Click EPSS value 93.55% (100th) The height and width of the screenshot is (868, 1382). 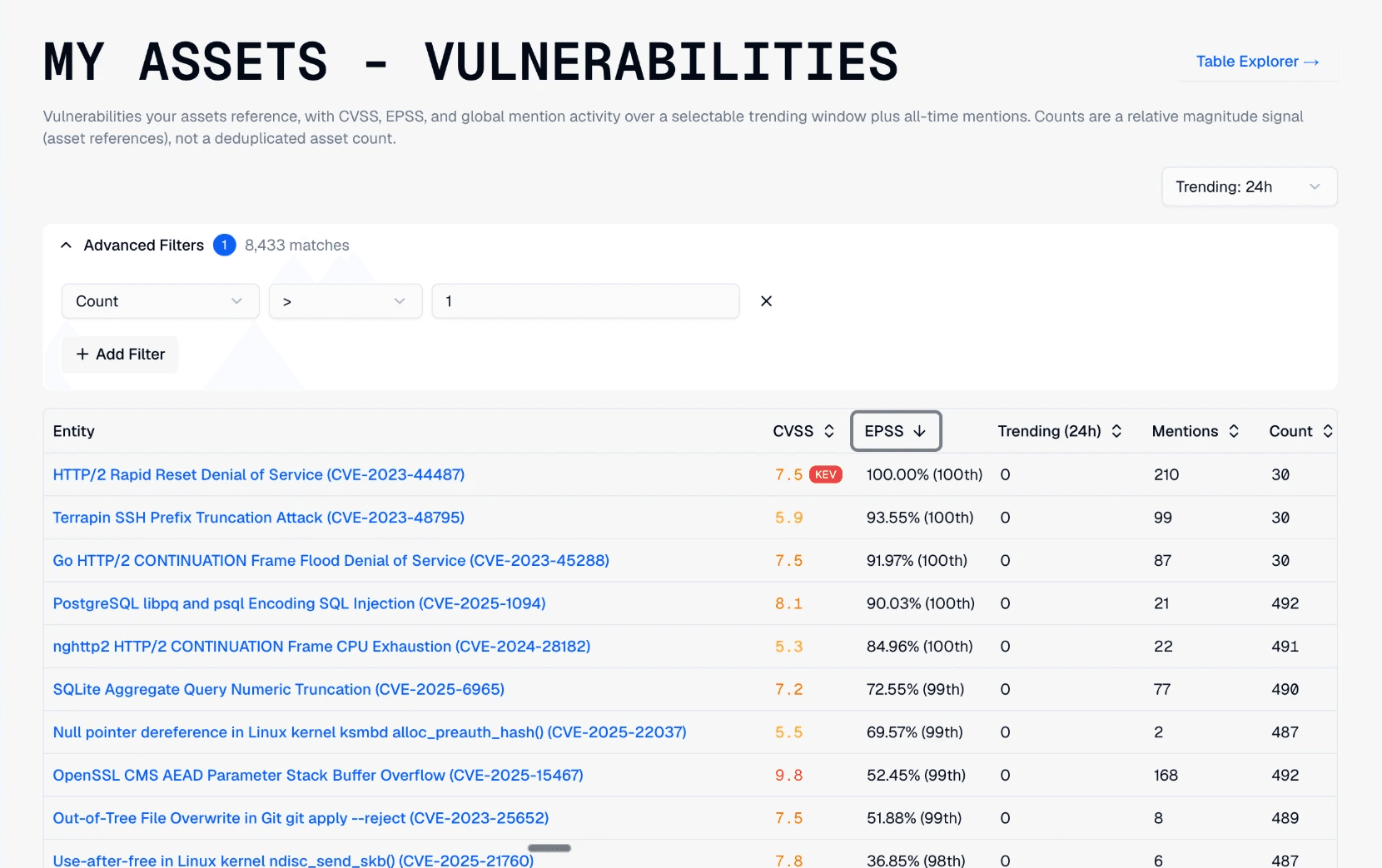(920, 518)
